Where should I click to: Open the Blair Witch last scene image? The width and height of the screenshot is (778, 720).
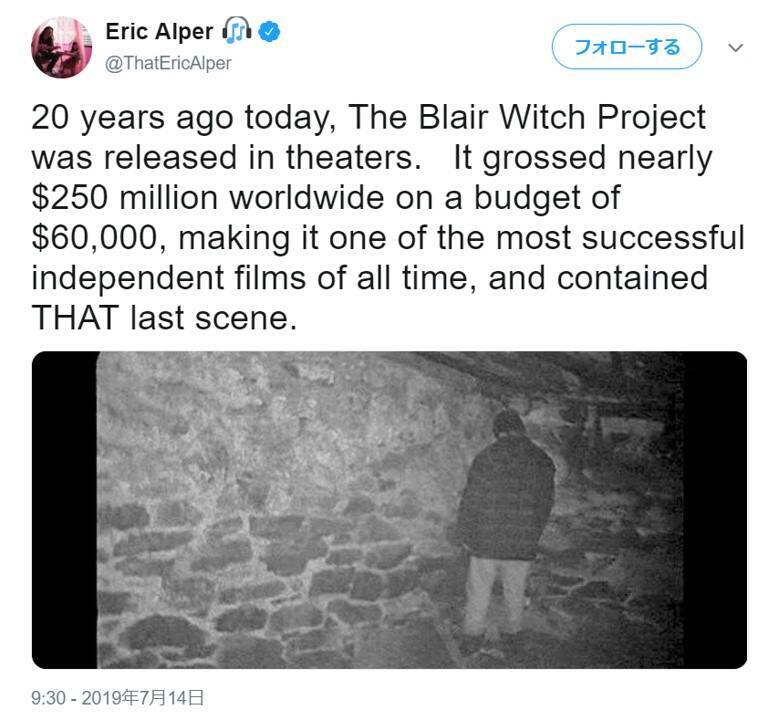click(x=389, y=510)
